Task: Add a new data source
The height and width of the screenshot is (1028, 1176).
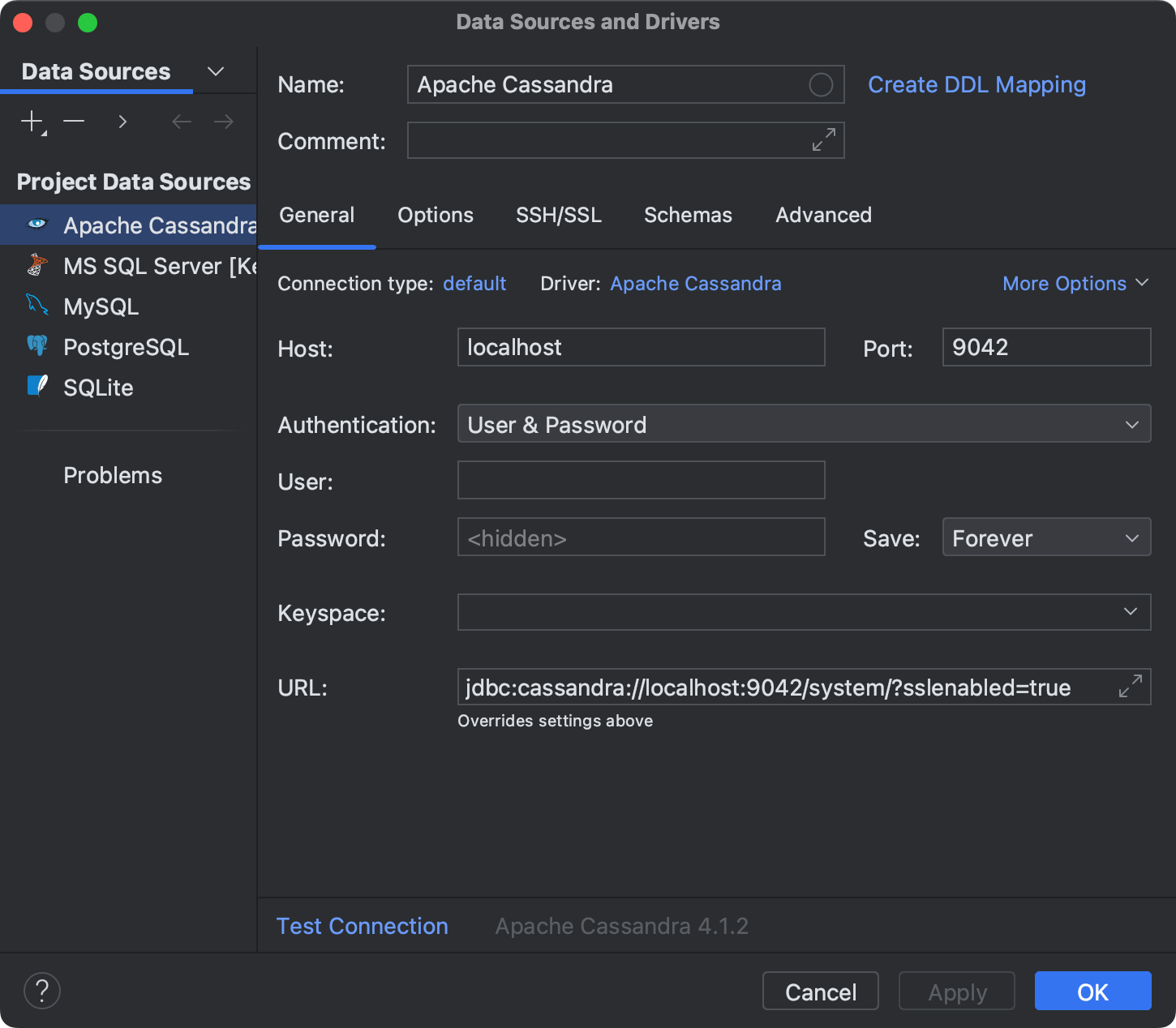Action: click(x=31, y=122)
